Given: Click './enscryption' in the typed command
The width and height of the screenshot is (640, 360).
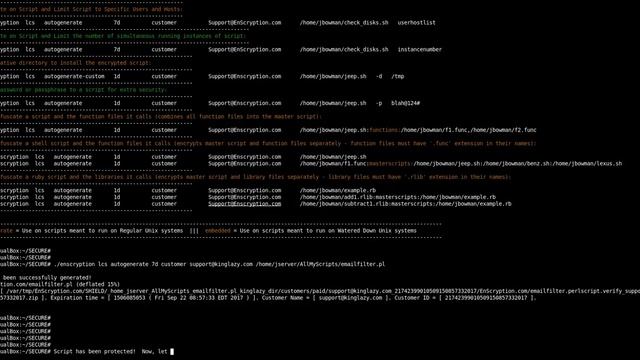Looking at the screenshot, I should click(75, 264).
